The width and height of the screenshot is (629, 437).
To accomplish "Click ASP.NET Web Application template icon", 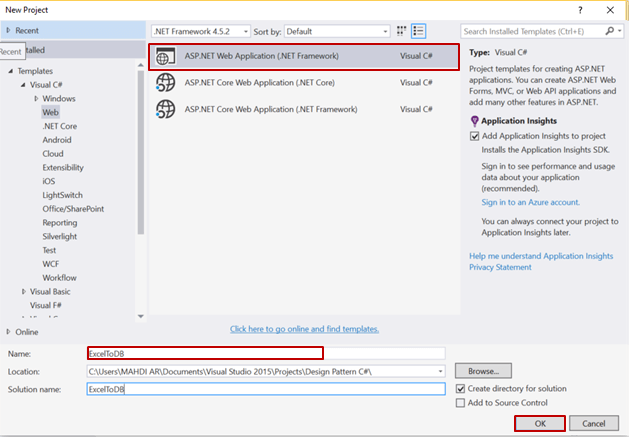I will (x=166, y=56).
